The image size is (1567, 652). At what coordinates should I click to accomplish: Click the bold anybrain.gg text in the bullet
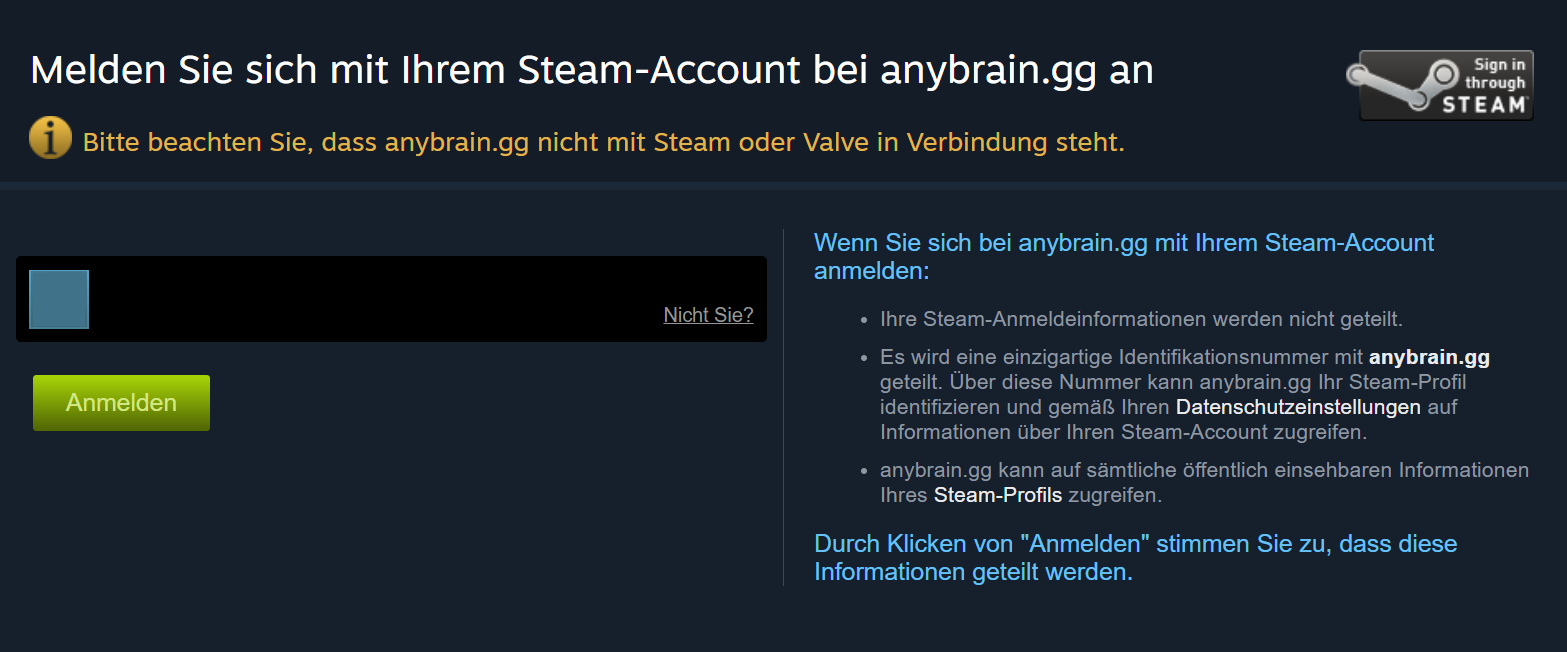1429,357
